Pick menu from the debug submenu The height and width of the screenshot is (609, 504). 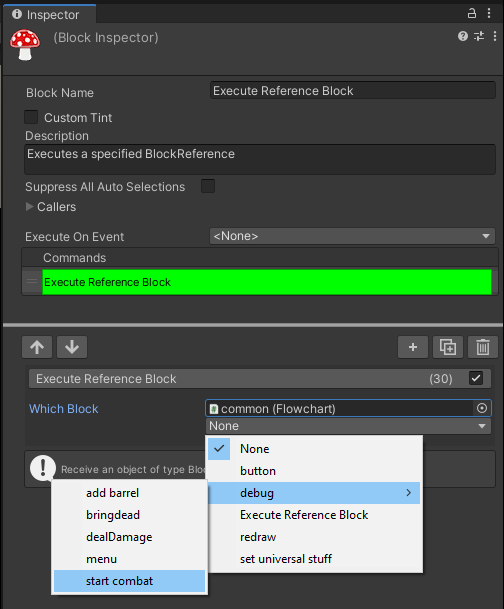(129, 559)
